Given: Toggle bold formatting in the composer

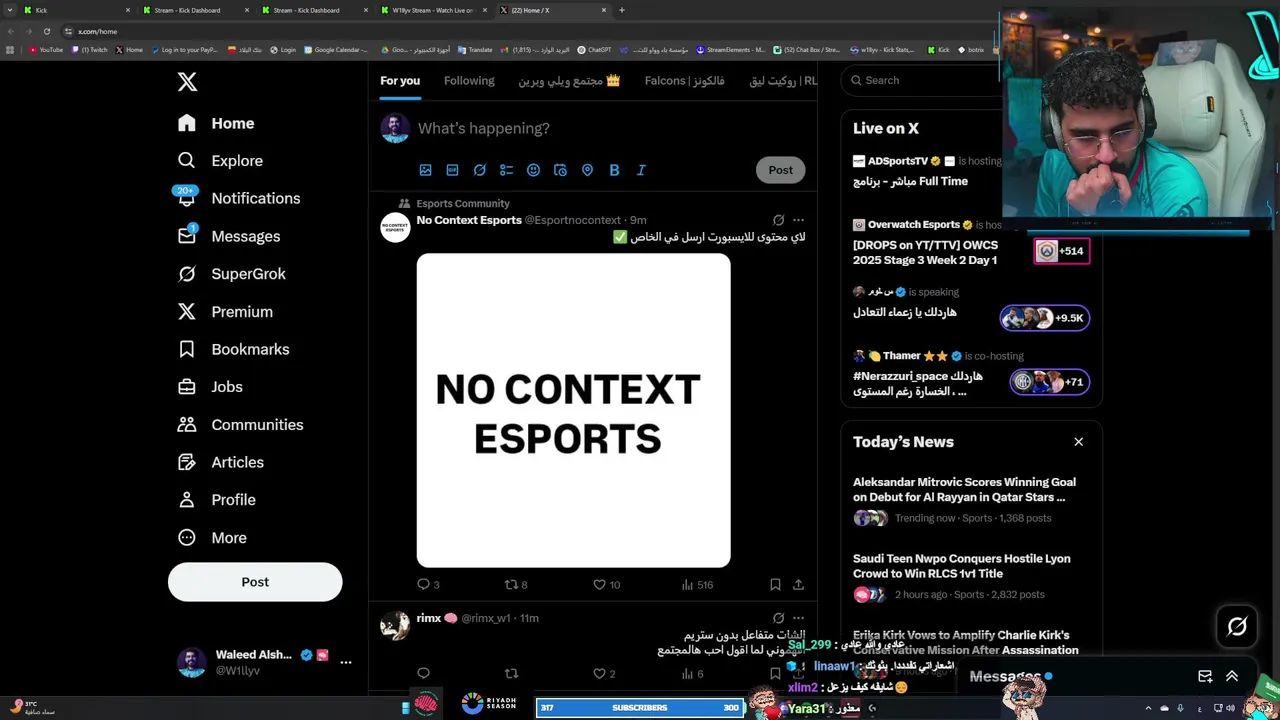Looking at the screenshot, I should pyautogui.click(x=614, y=170).
